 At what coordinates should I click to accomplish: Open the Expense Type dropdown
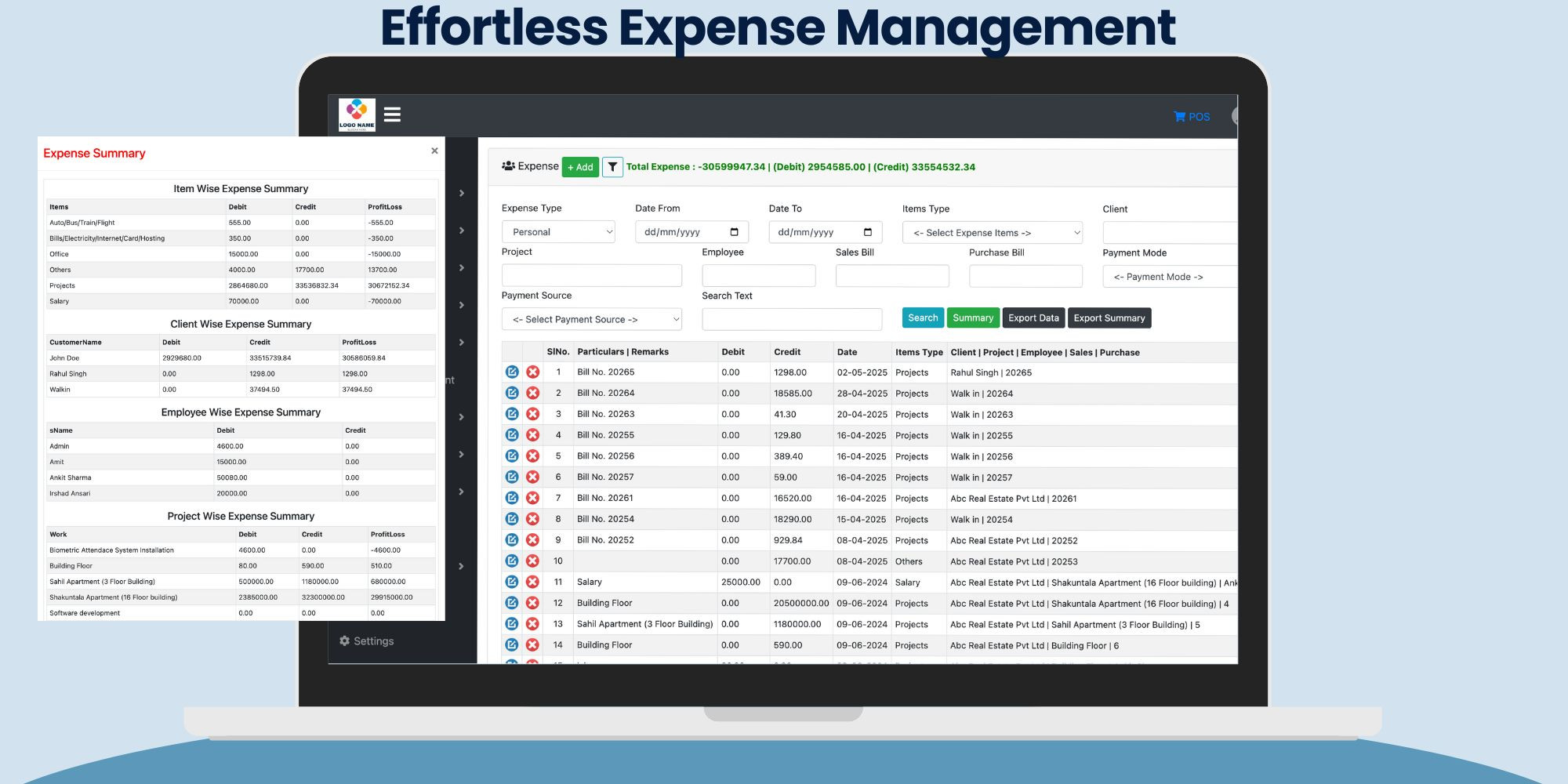click(558, 232)
